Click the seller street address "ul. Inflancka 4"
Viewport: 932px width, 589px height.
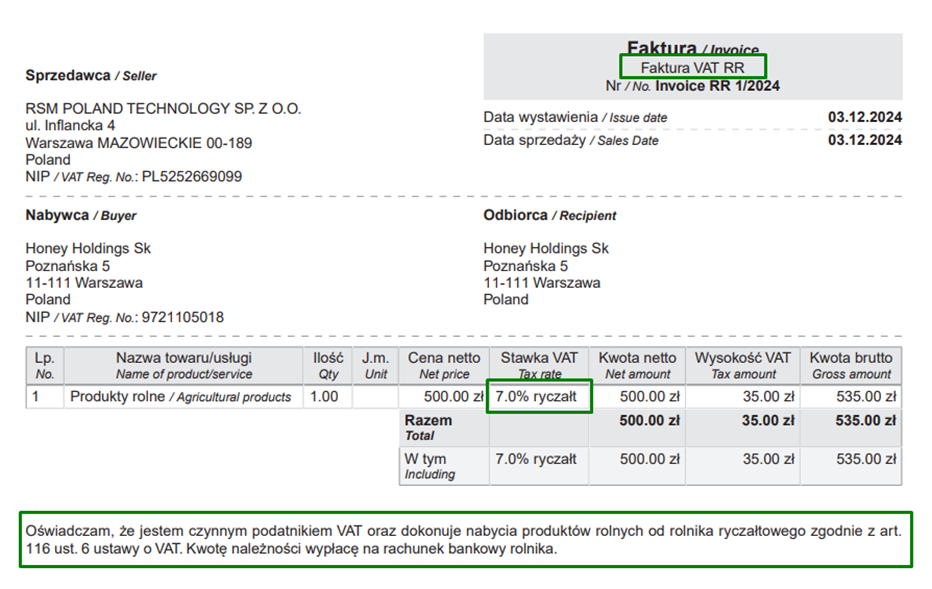point(70,126)
